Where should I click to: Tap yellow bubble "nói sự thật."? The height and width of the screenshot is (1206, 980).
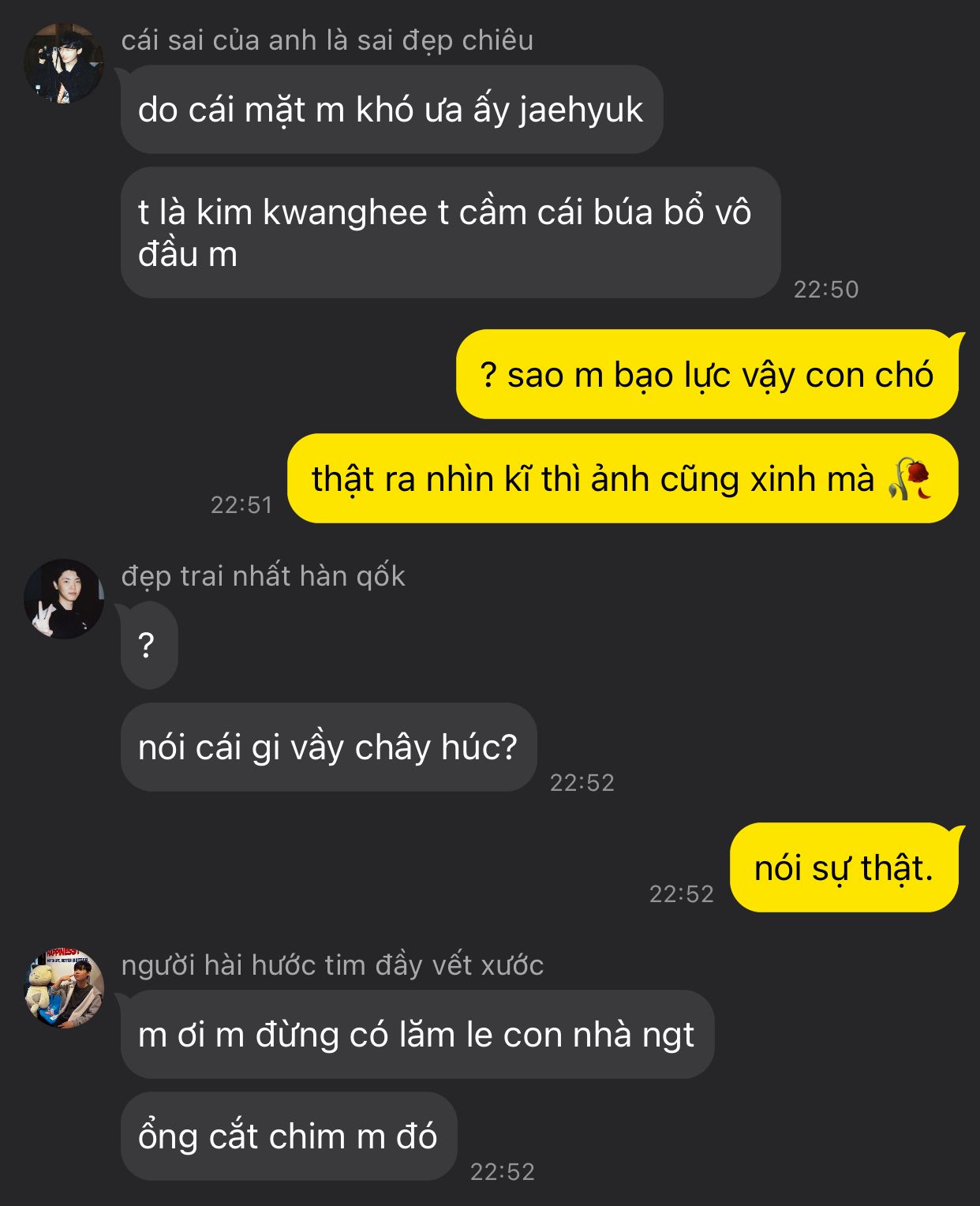(x=843, y=867)
